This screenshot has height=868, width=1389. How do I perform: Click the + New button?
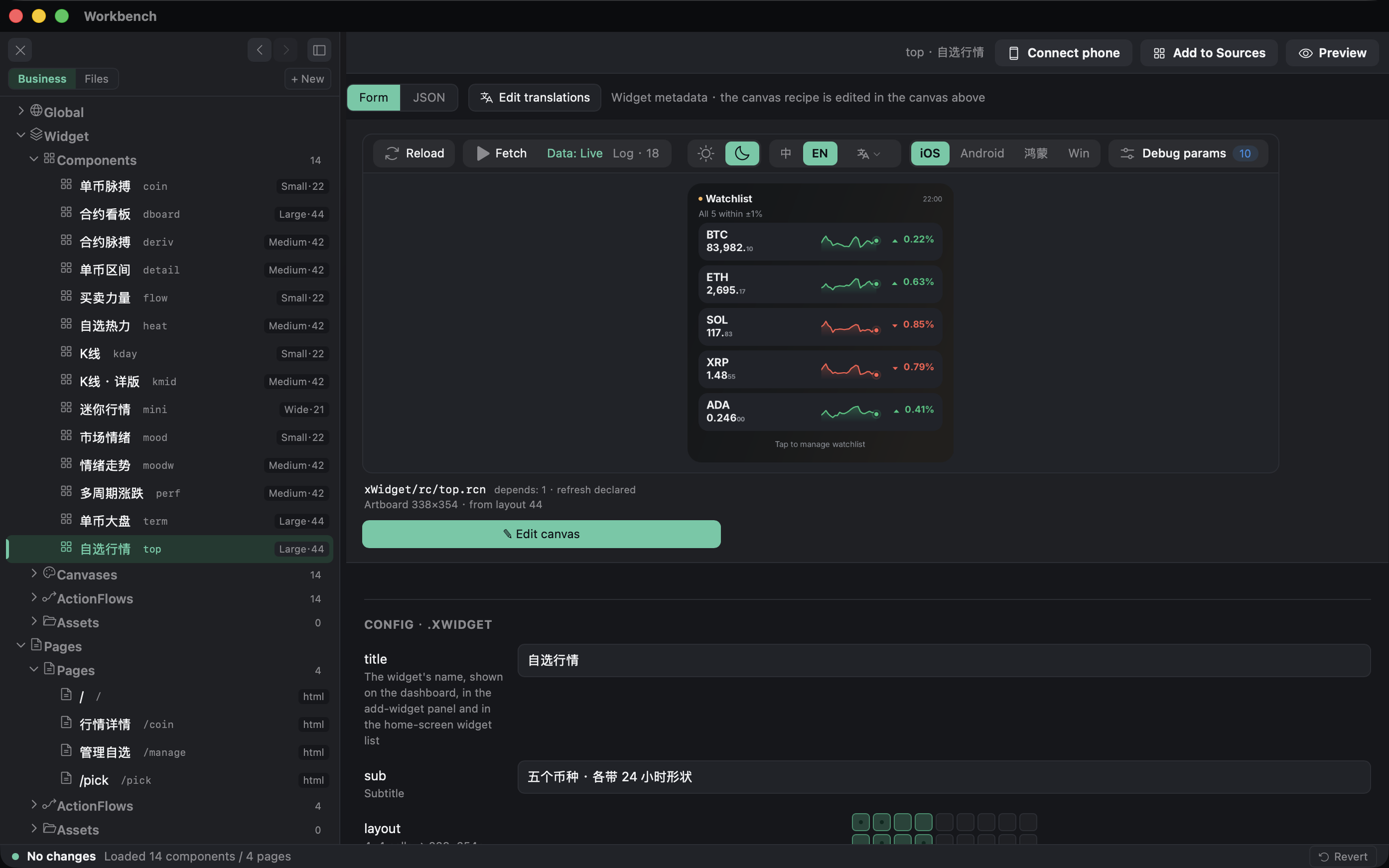(308, 79)
